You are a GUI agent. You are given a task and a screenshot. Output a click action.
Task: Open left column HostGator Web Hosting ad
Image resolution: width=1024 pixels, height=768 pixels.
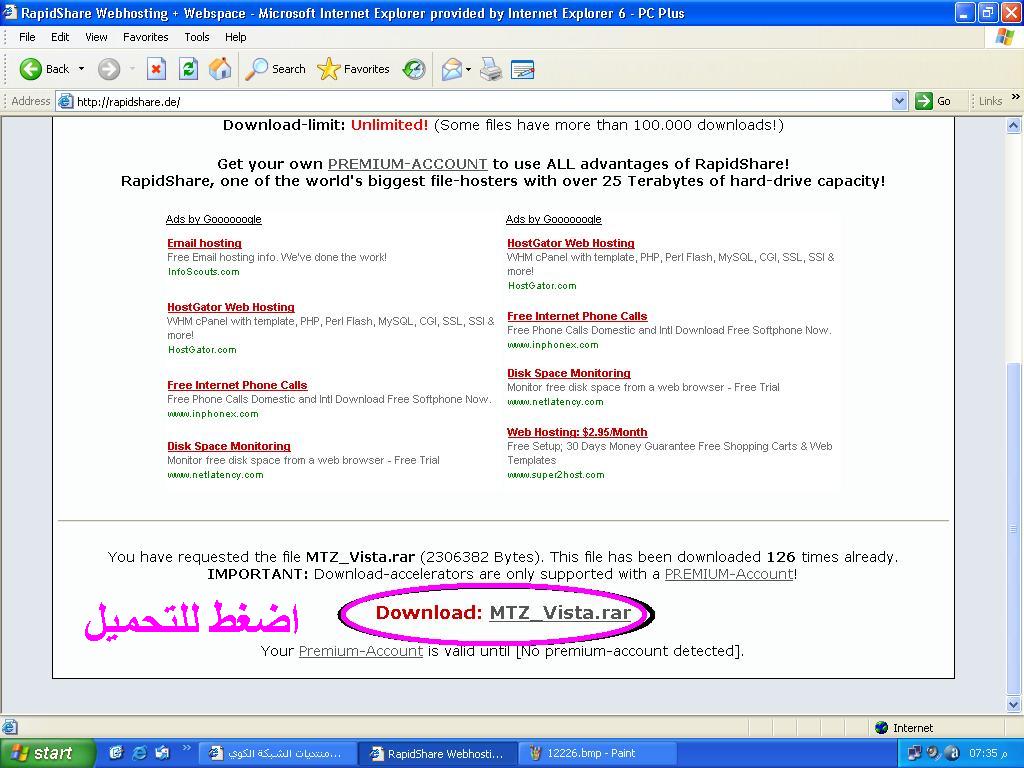(231, 307)
